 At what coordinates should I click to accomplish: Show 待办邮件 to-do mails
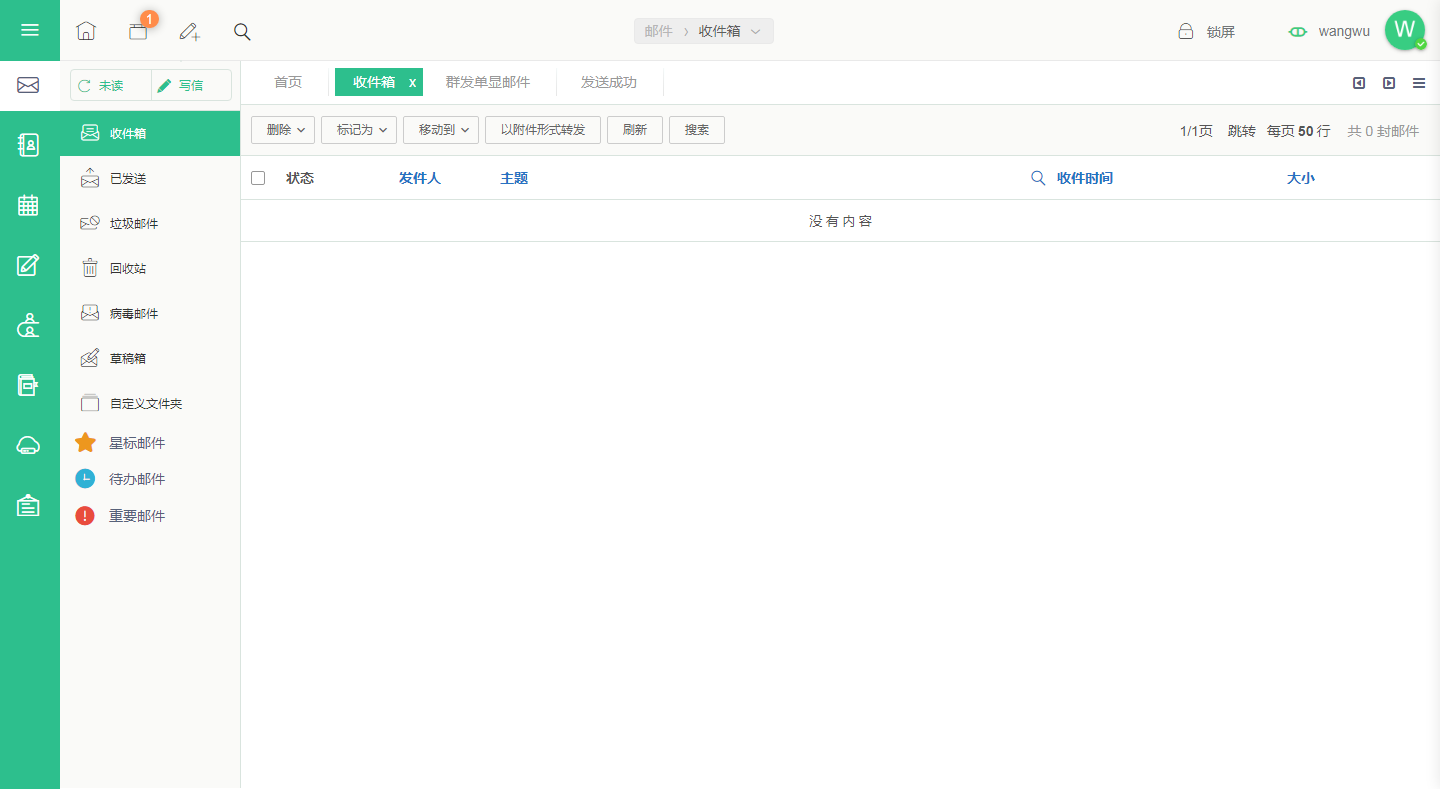click(137, 479)
